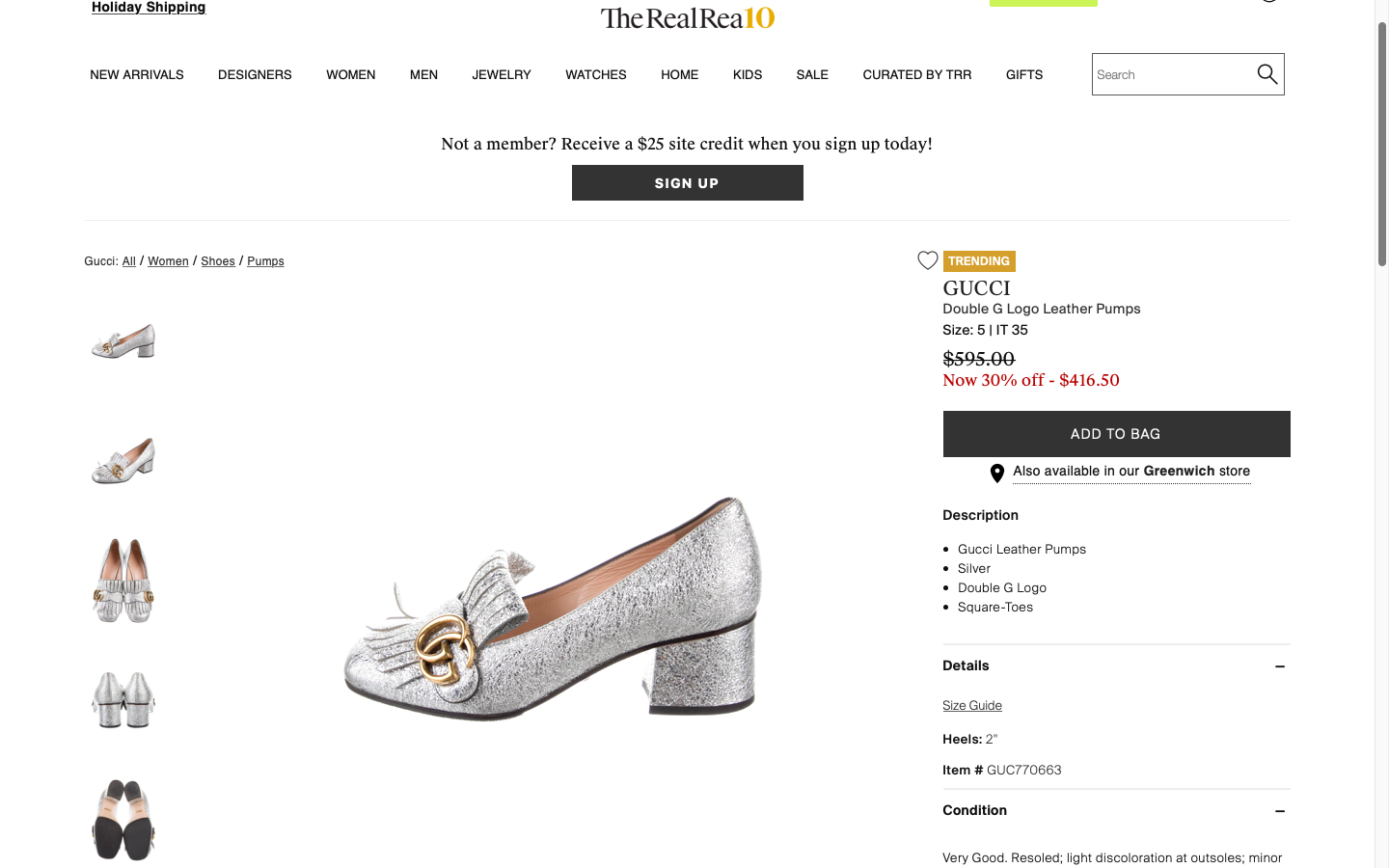Click the store location pin icon

pyautogui.click(x=997, y=473)
